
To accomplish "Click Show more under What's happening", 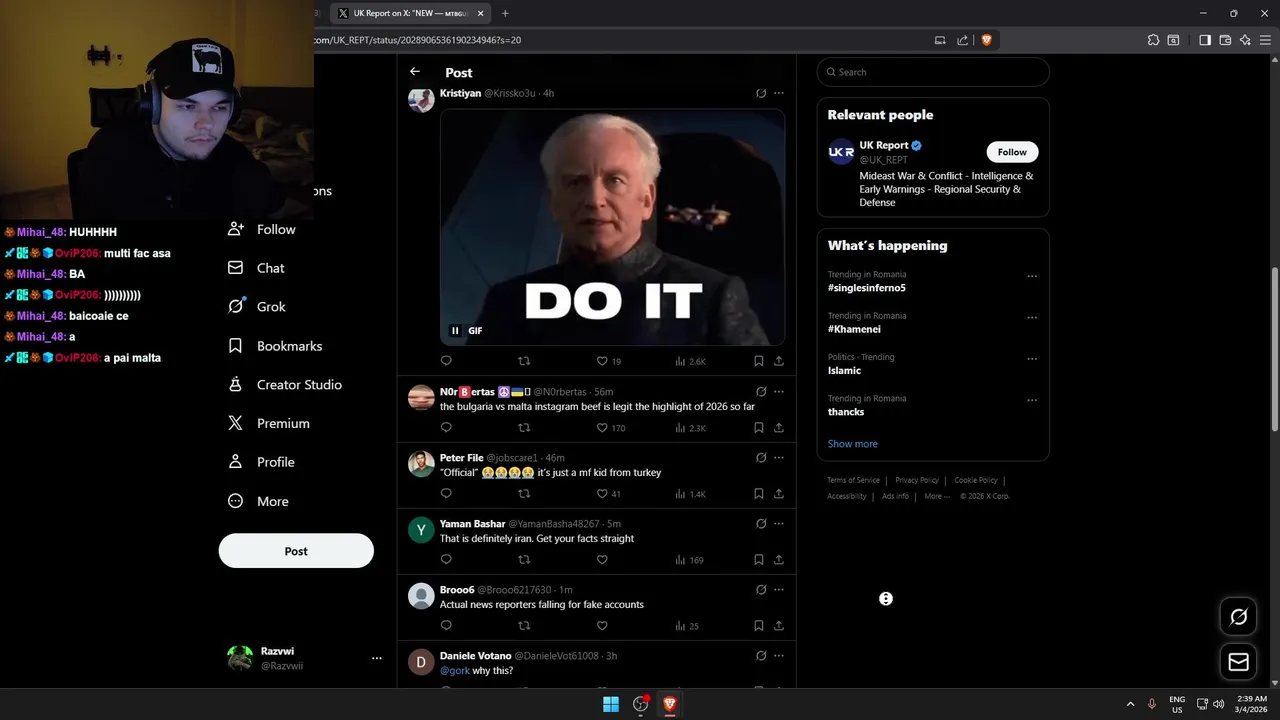I will 853,444.
